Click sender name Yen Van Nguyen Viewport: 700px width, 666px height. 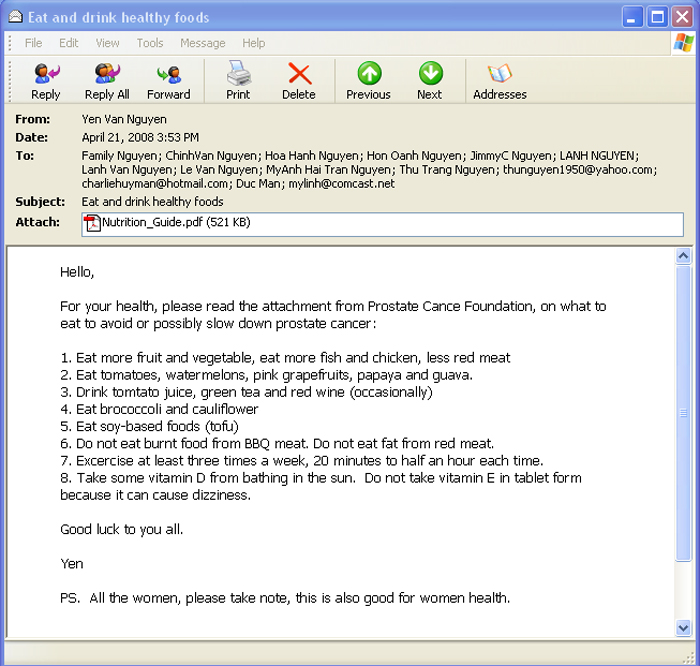point(124,119)
